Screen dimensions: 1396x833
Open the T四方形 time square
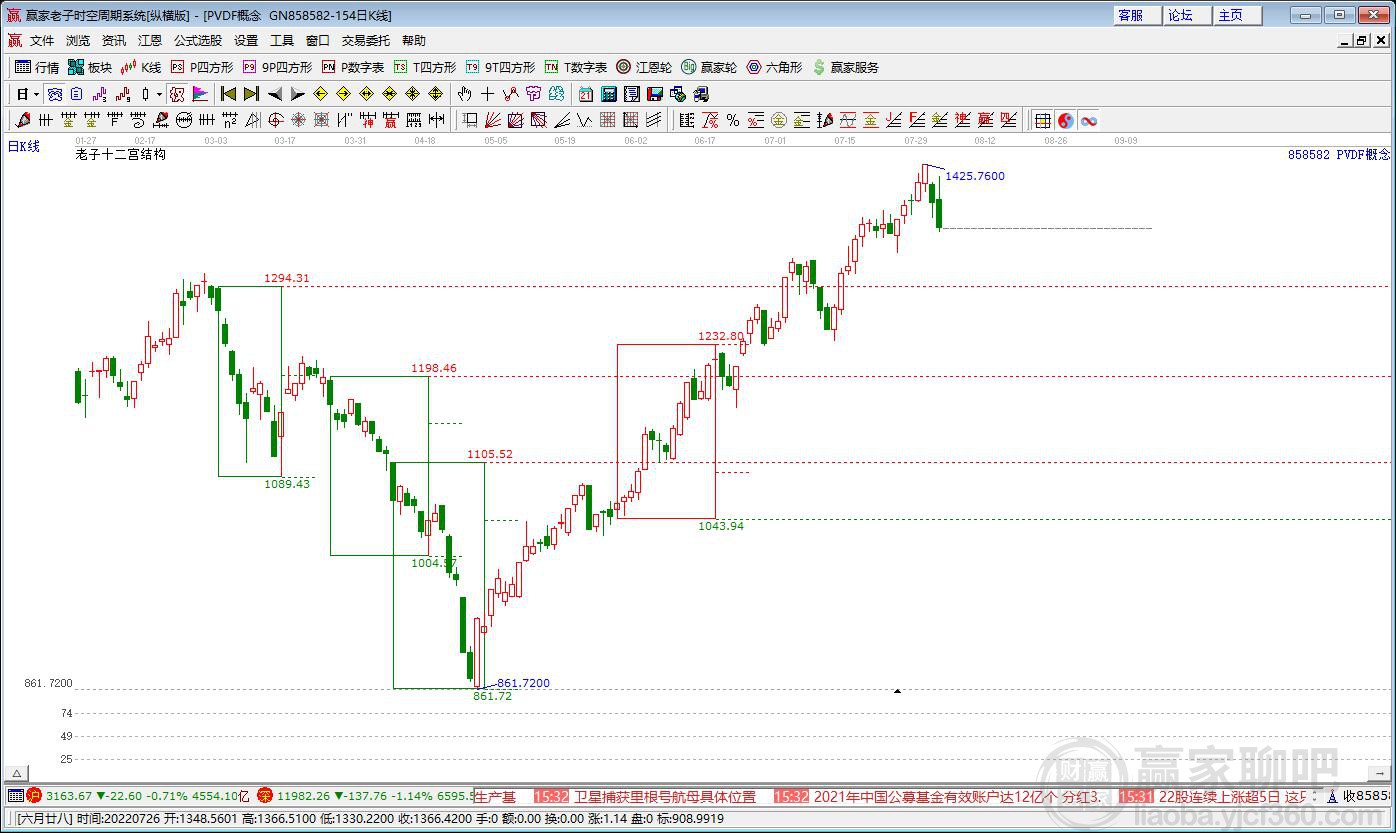[424, 67]
